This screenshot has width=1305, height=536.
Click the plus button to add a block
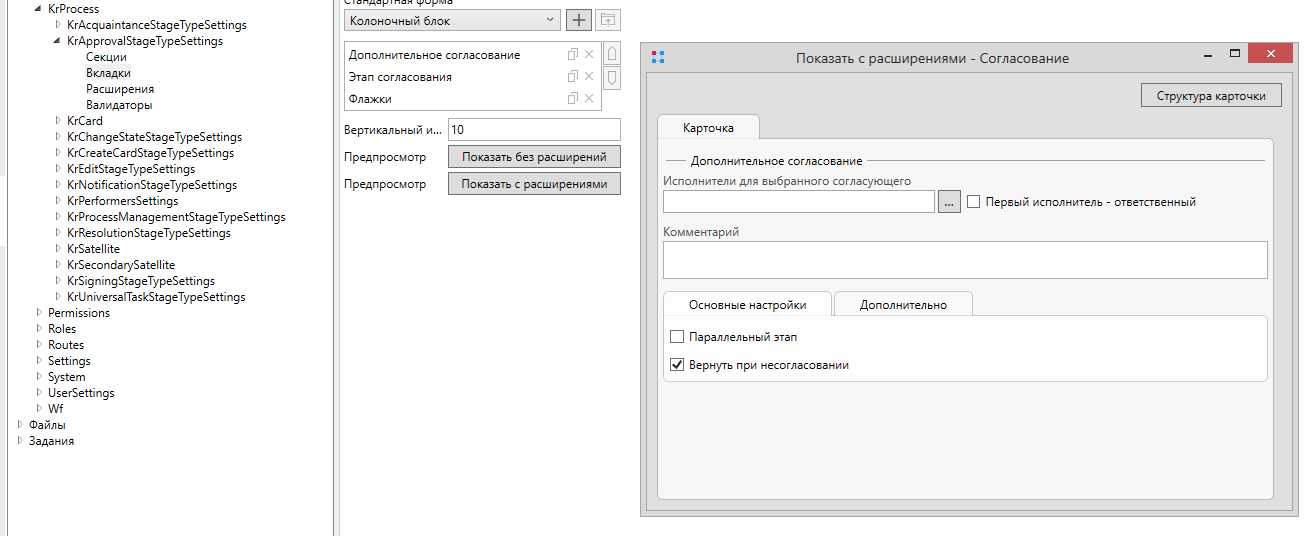pos(579,19)
